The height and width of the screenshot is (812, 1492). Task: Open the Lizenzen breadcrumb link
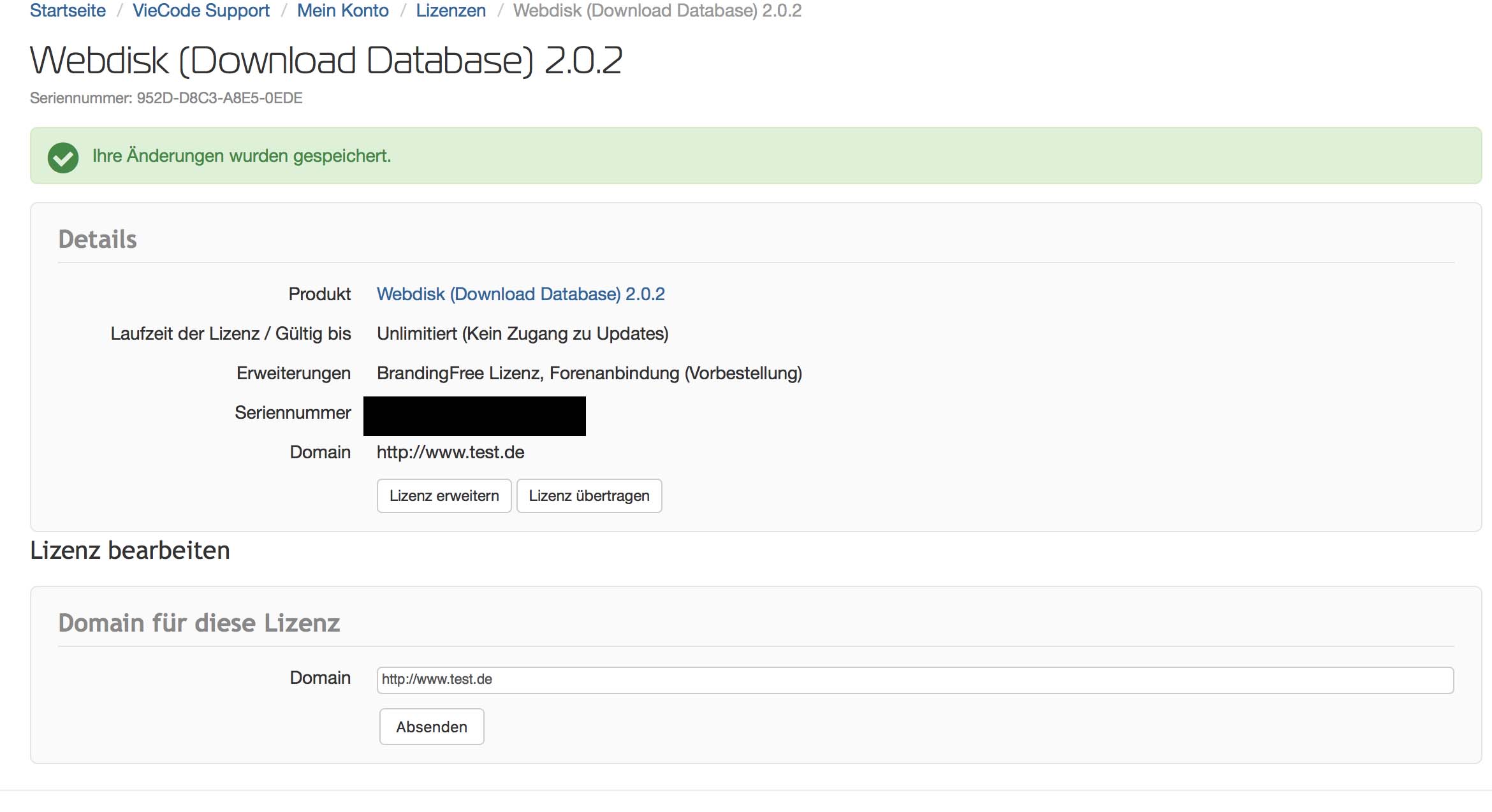pyautogui.click(x=451, y=11)
